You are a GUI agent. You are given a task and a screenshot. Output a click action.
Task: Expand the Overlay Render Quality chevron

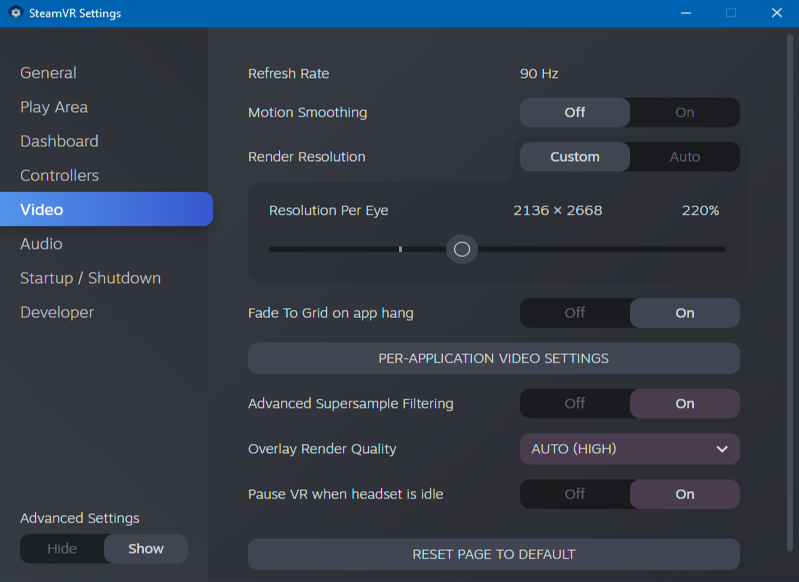click(722, 449)
